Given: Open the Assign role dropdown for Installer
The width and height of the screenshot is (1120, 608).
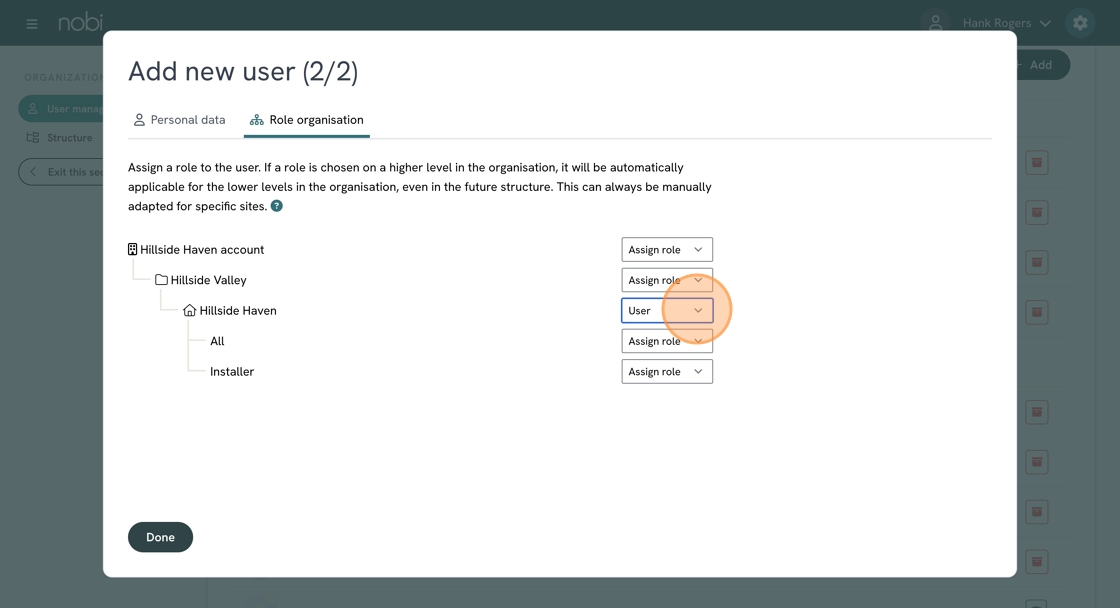Looking at the screenshot, I should pyautogui.click(x=667, y=372).
